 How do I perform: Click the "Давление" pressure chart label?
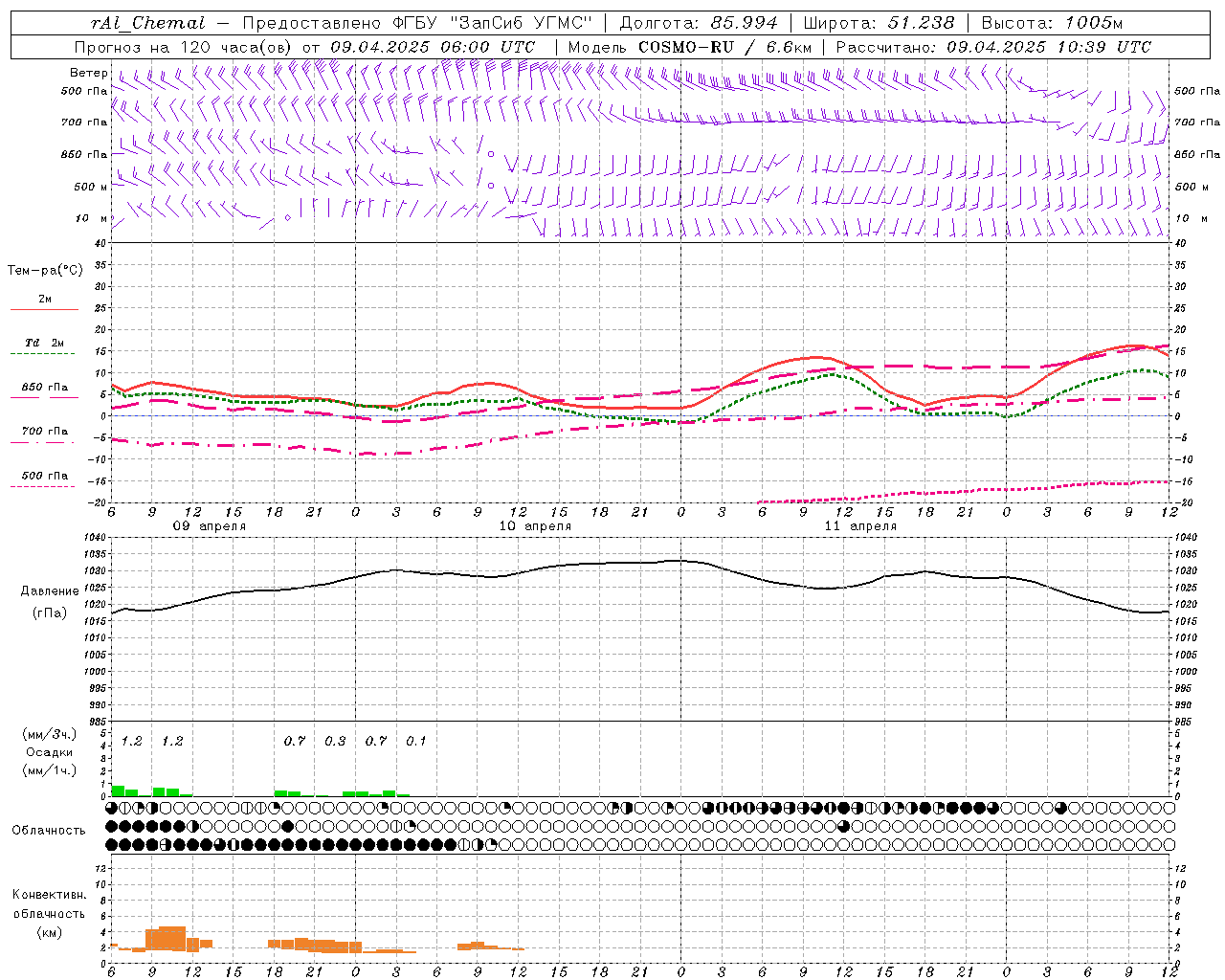(50, 591)
